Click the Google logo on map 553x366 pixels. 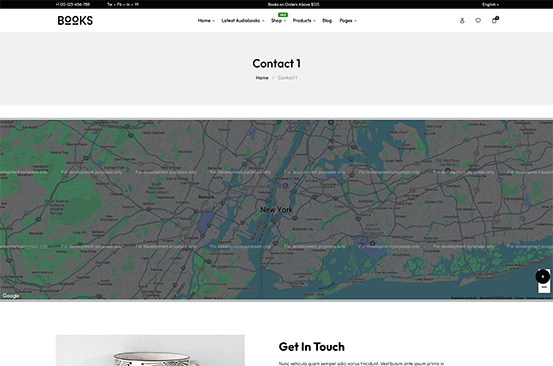11,296
